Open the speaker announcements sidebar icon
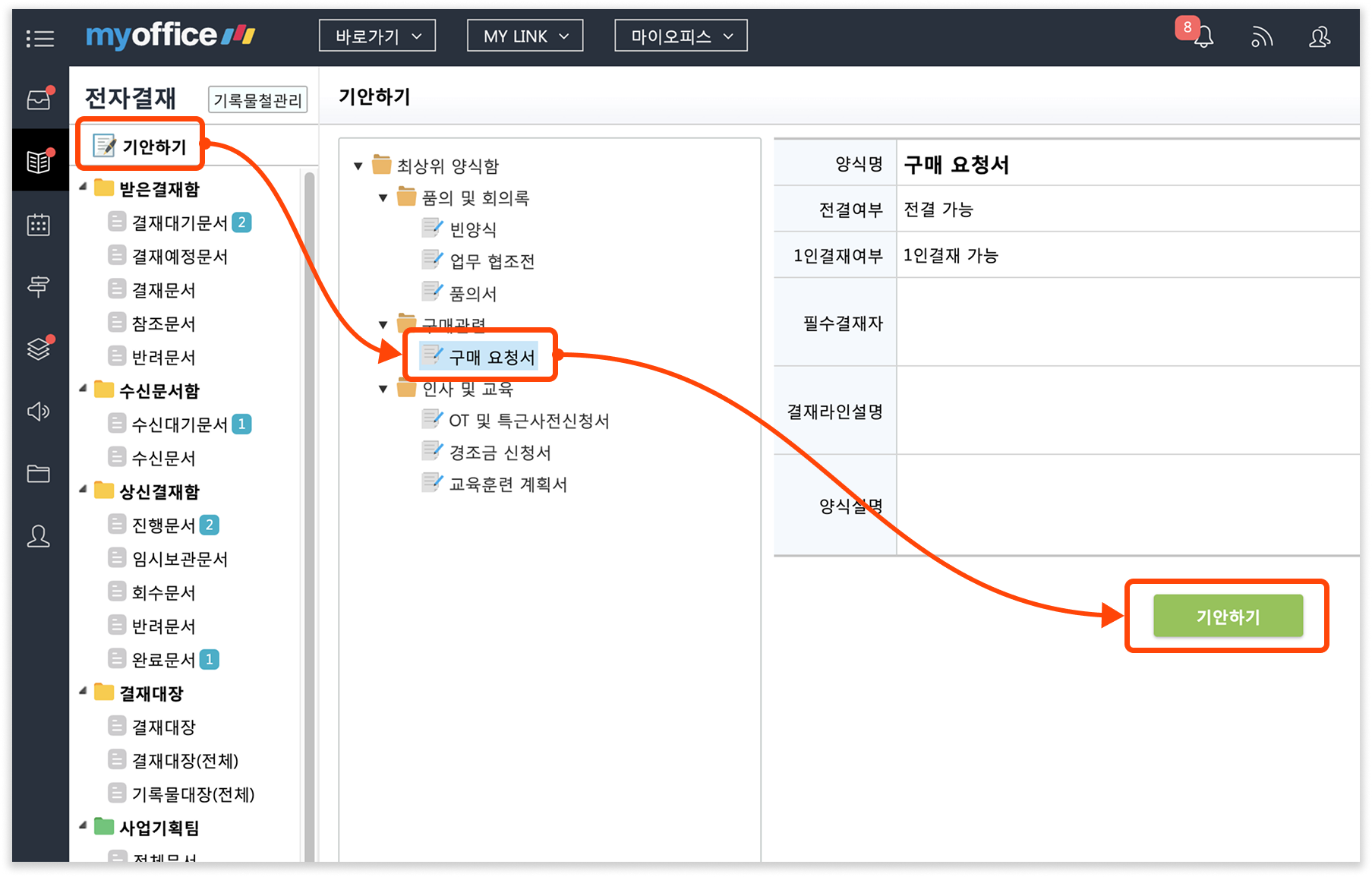 pyautogui.click(x=39, y=412)
